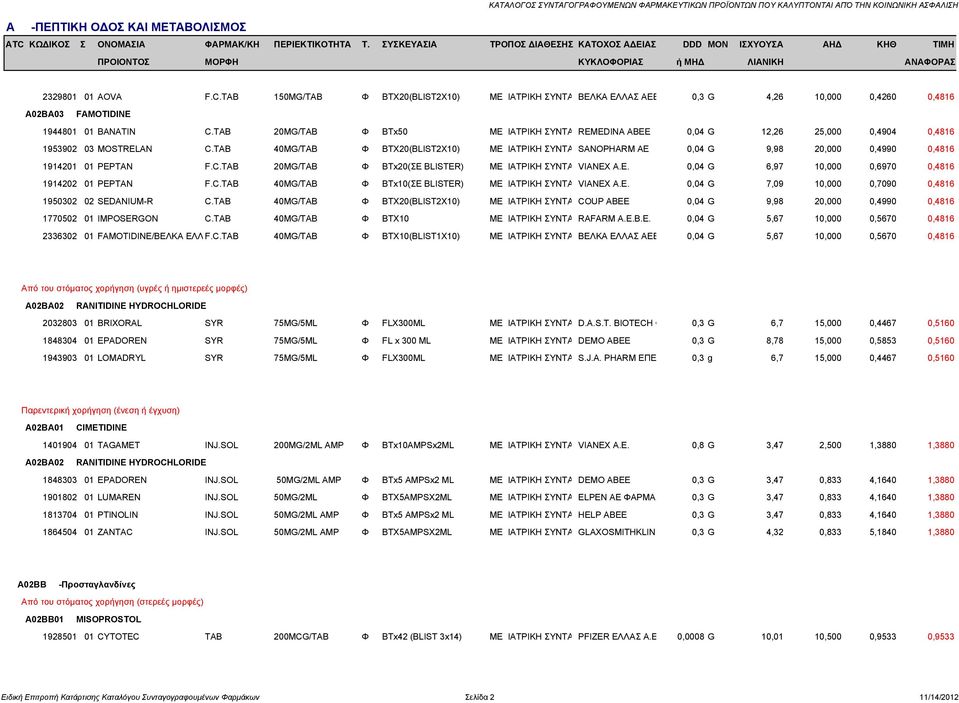Click product name TAGAMET
This screenshot has height=703, width=959.
[x=119, y=445]
